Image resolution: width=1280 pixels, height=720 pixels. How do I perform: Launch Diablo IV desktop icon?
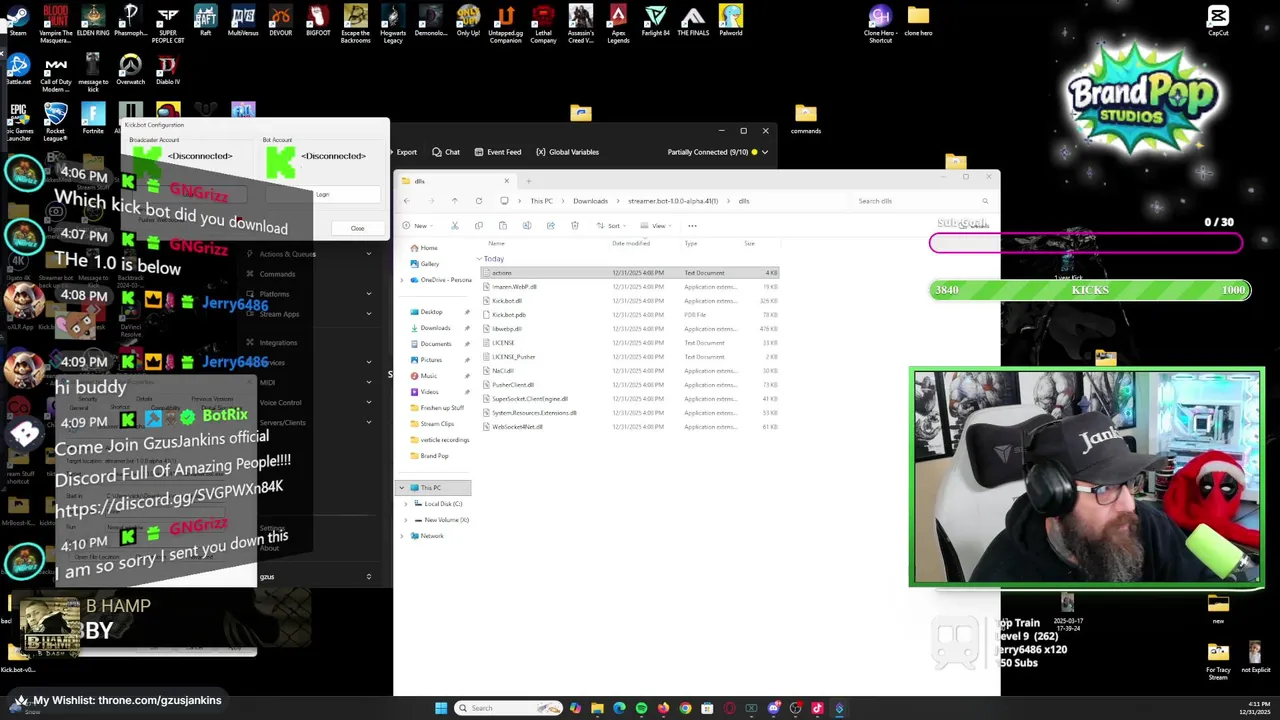click(x=168, y=69)
